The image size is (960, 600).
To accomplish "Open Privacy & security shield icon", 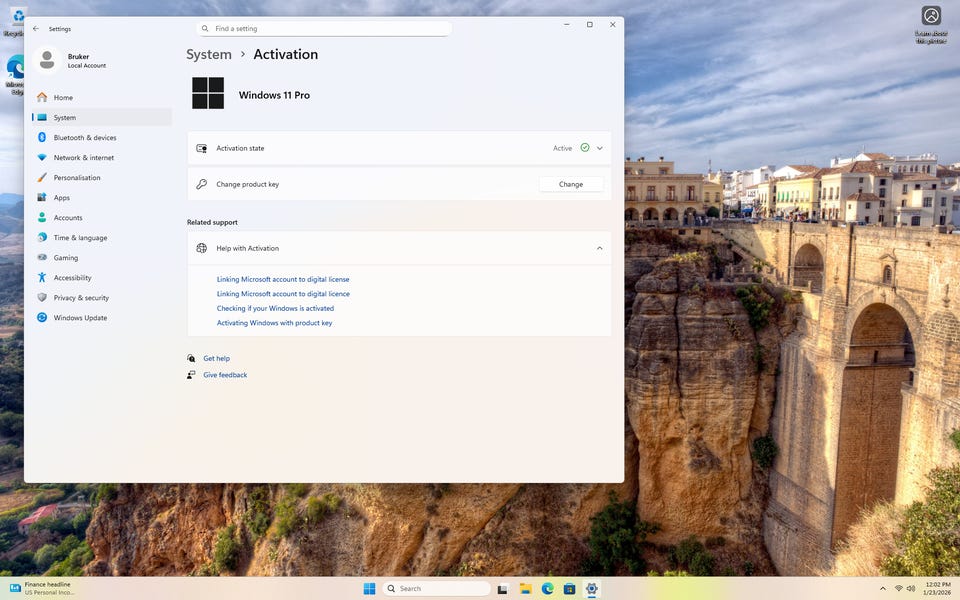I will click(x=42, y=298).
